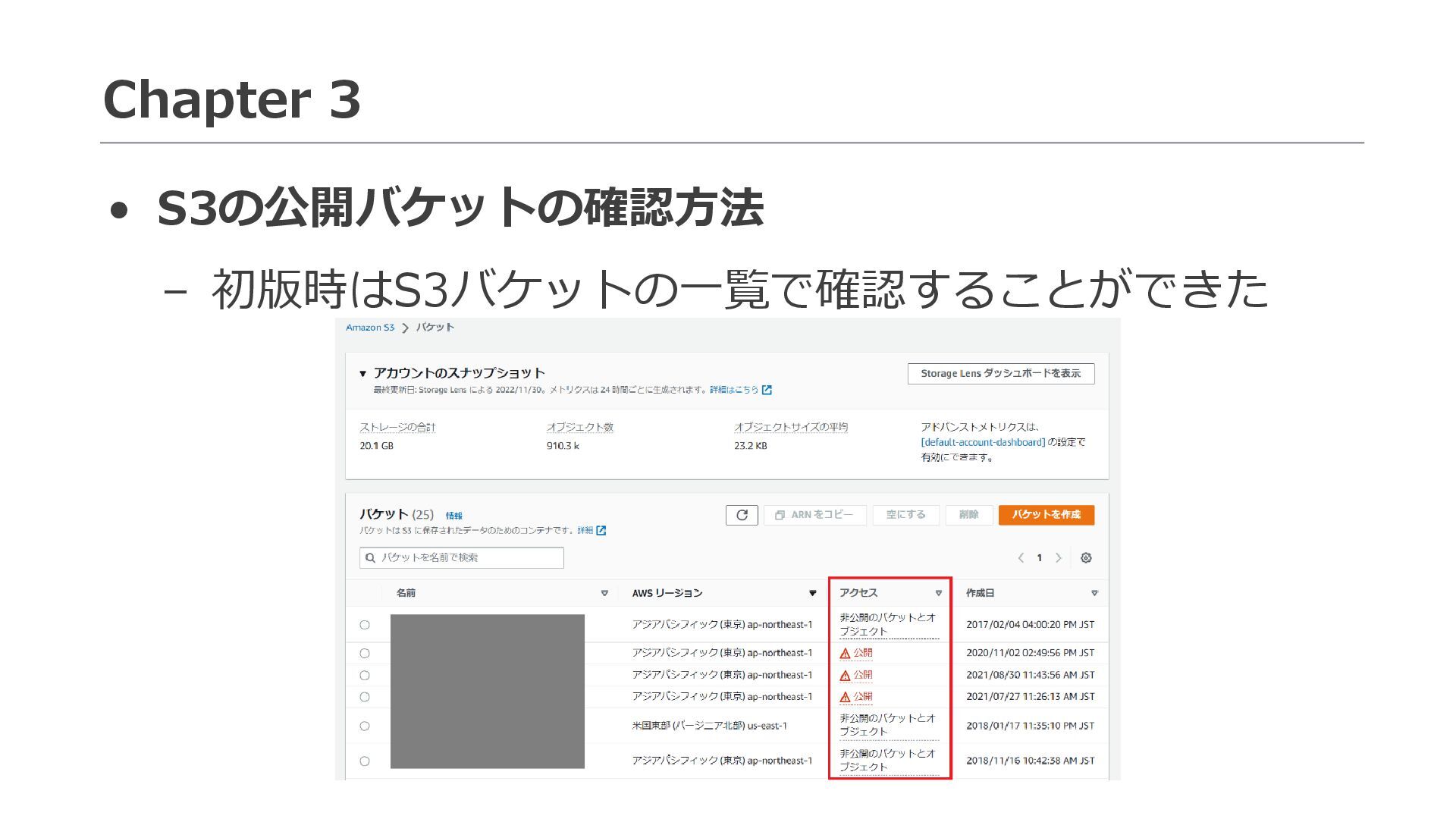Select the radio button for the 2020/11/02 bucket
The height and width of the screenshot is (819, 1456).
click(365, 653)
